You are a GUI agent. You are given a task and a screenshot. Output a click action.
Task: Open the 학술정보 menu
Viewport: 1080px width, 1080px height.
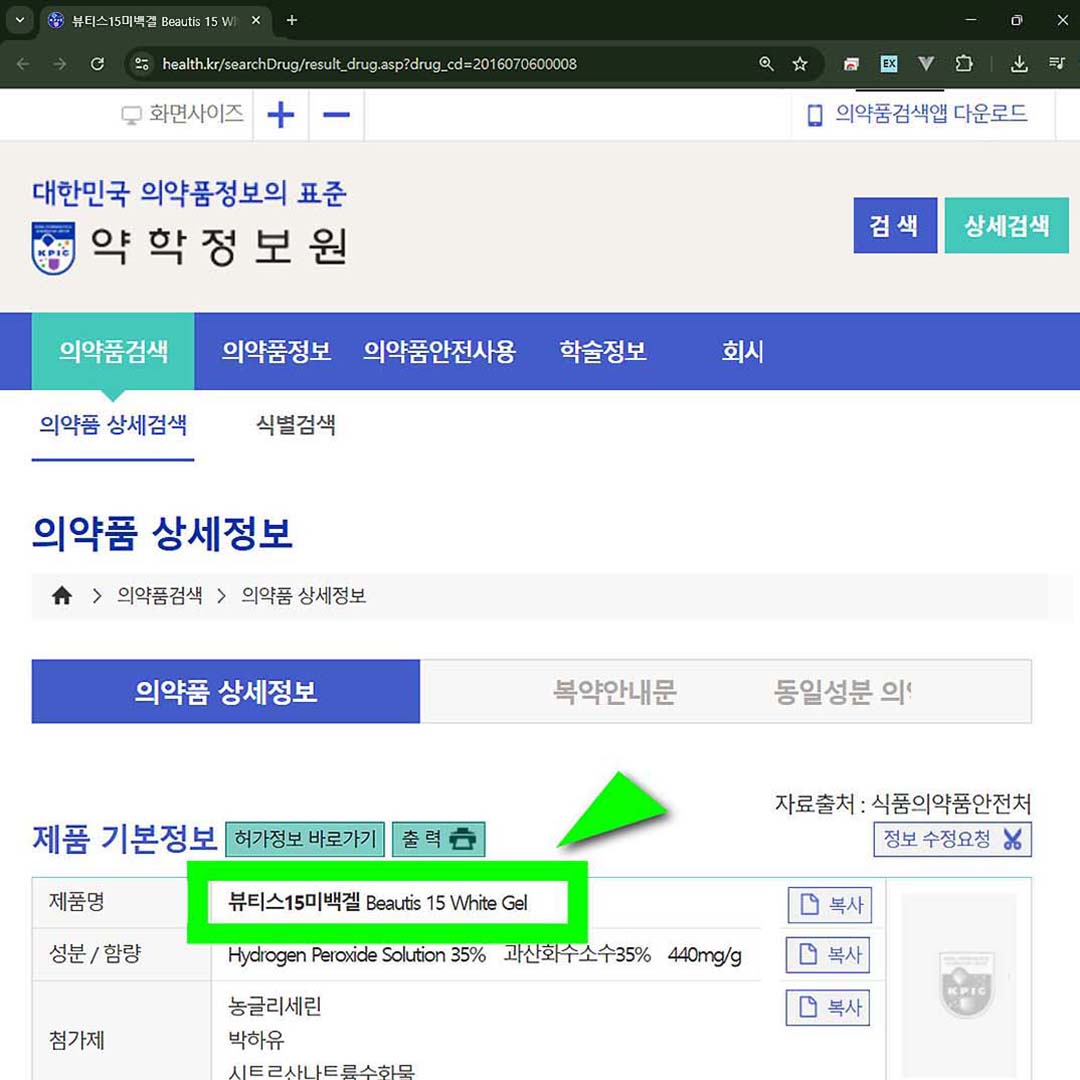(603, 352)
